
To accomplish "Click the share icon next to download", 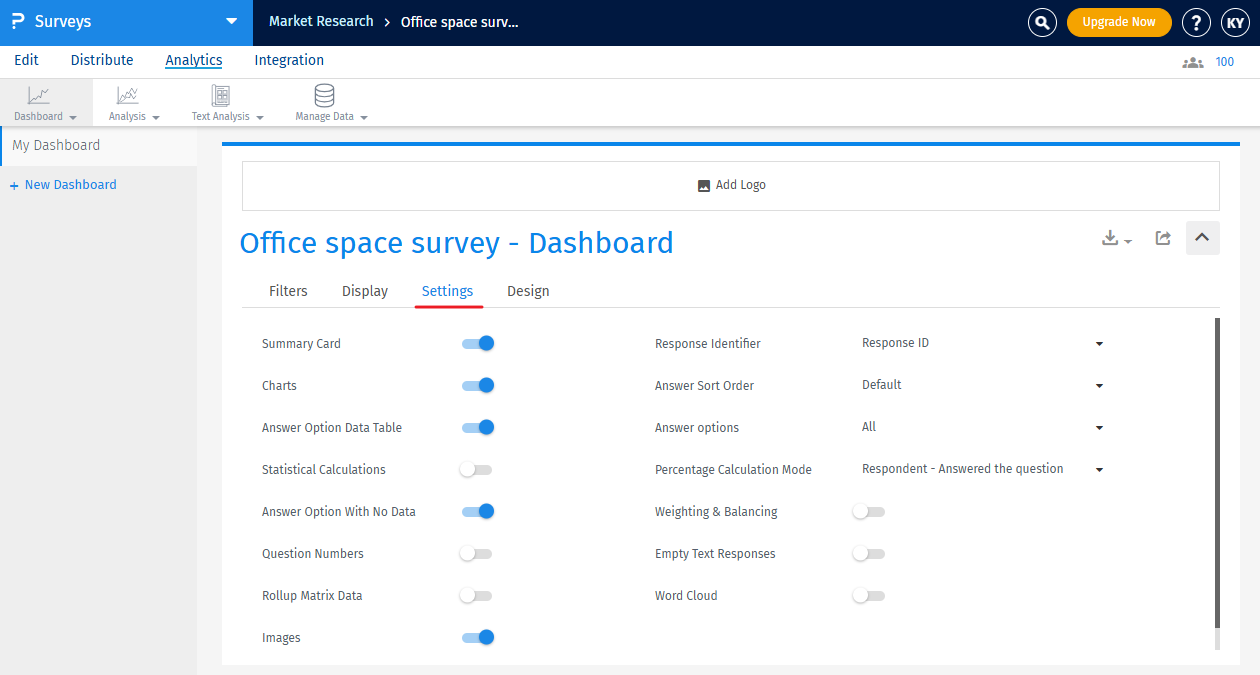I will click(x=1162, y=238).
